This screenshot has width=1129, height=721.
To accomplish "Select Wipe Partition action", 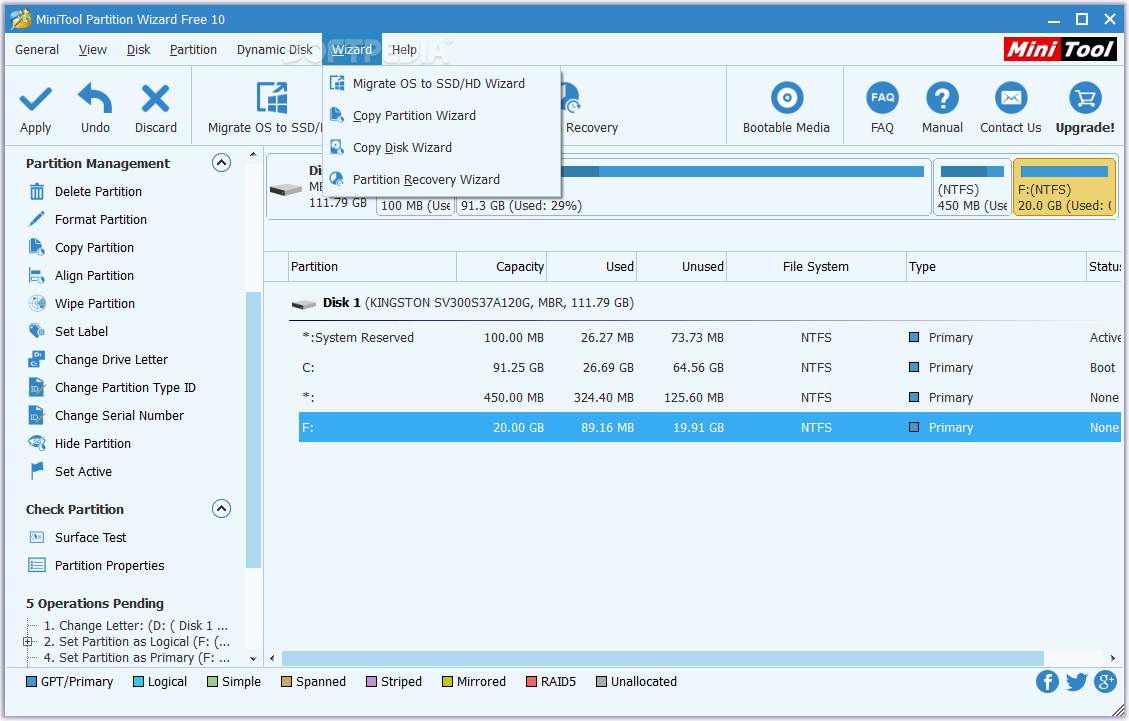I will coord(94,304).
